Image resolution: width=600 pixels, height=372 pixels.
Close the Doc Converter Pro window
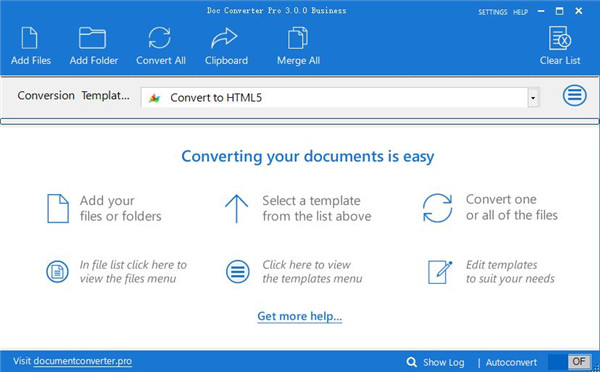(x=579, y=11)
